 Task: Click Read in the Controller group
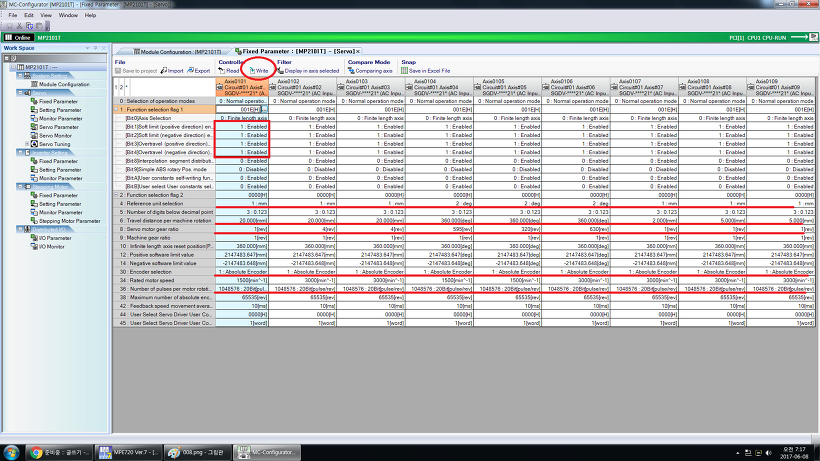[x=229, y=71]
